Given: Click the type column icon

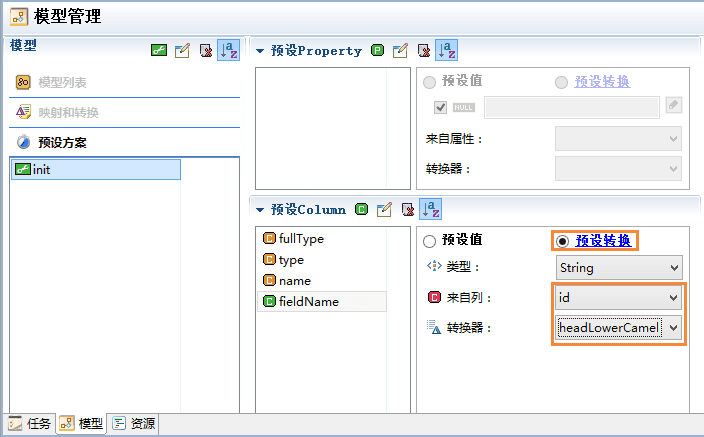Looking at the screenshot, I should (x=269, y=259).
